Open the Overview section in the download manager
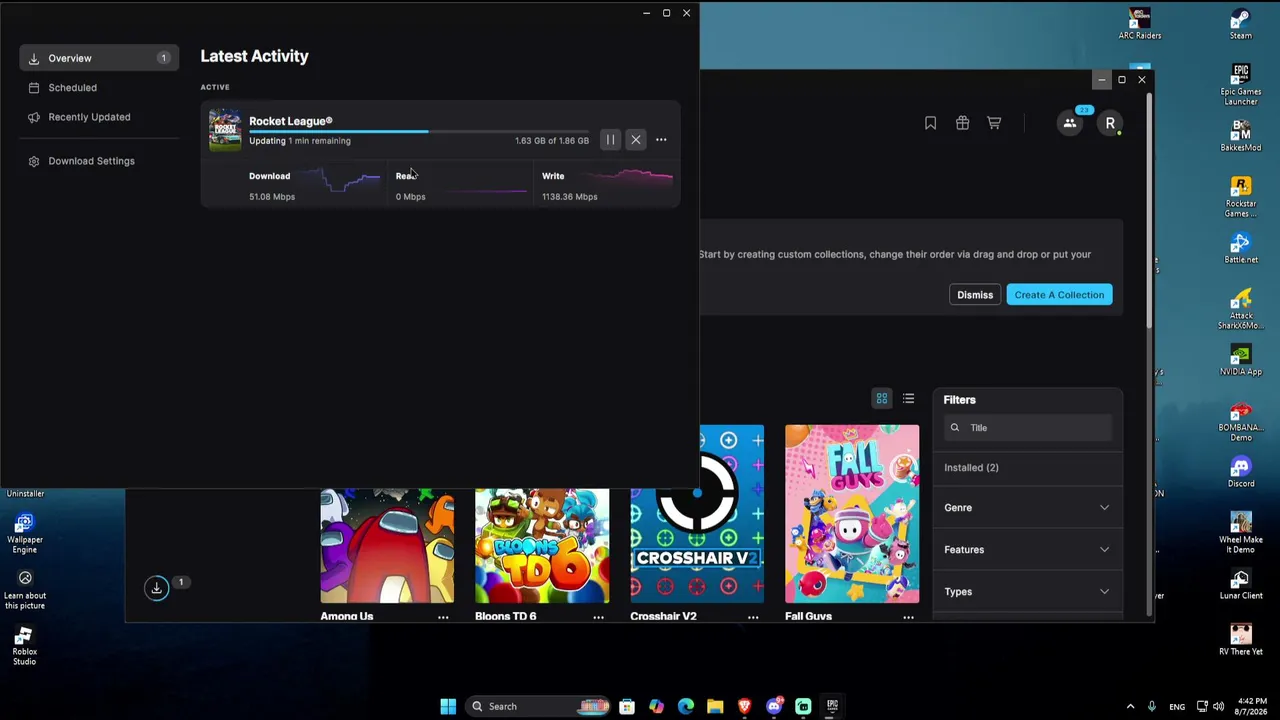The height and width of the screenshot is (720, 1280). [x=99, y=58]
